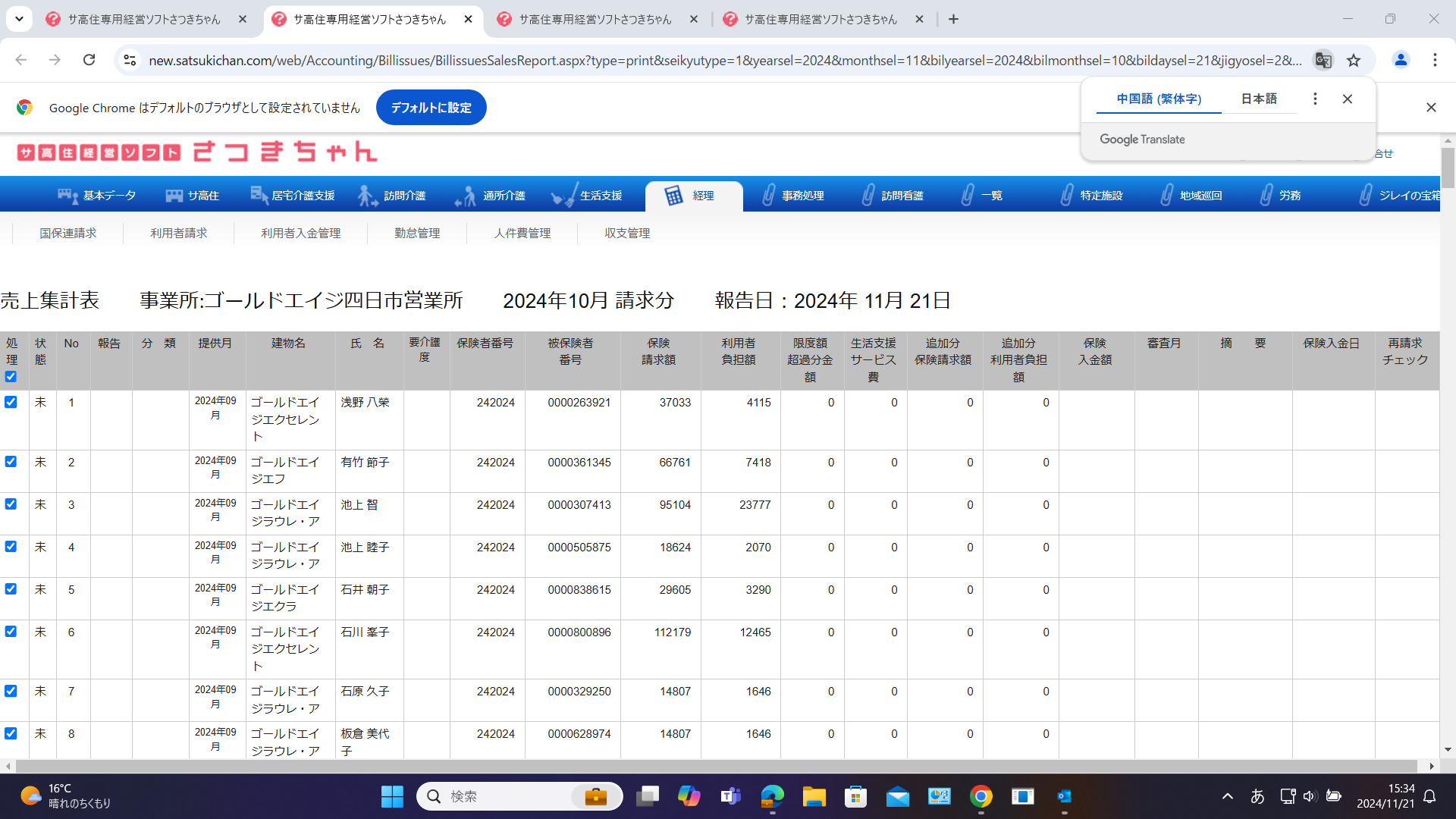The image size is (1456, 819).
Task: Click the bed icon for サ高住
Action: pos(174,196)
